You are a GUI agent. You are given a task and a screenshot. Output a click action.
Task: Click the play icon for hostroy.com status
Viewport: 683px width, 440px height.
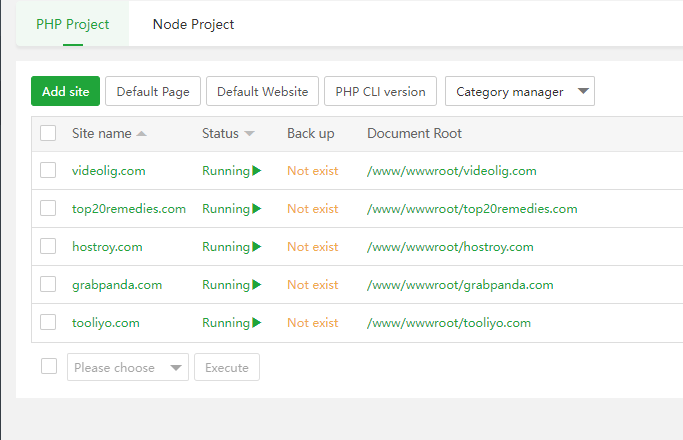[257, 246]
